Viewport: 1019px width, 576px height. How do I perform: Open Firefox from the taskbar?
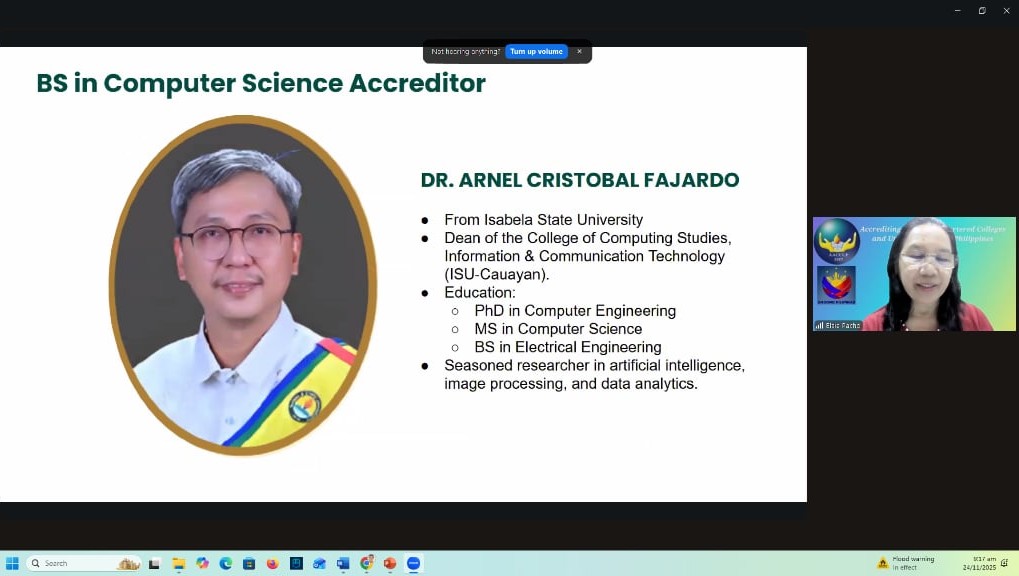tap(273, 563)
